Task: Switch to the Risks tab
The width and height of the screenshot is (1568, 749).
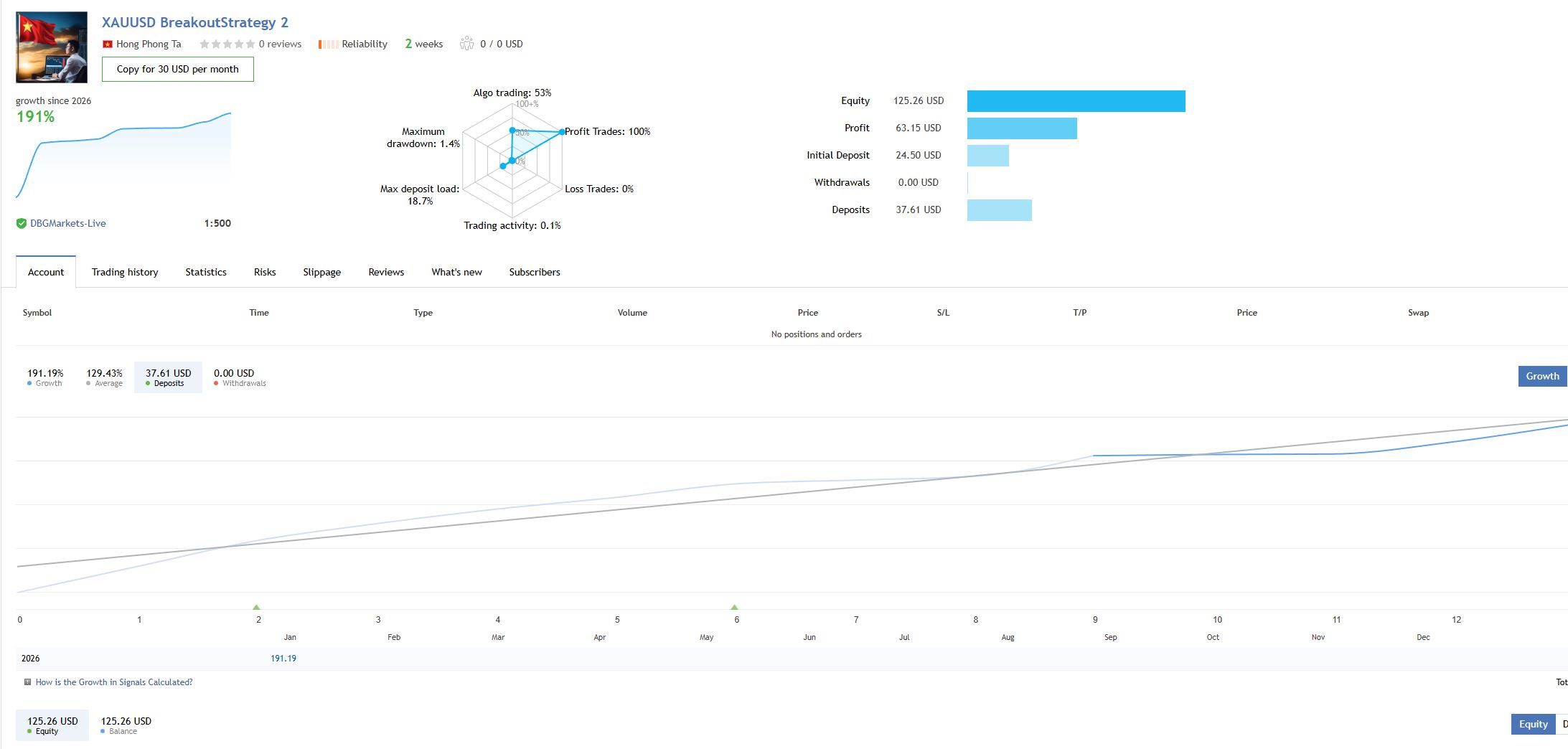Action: tap(265, 272)
